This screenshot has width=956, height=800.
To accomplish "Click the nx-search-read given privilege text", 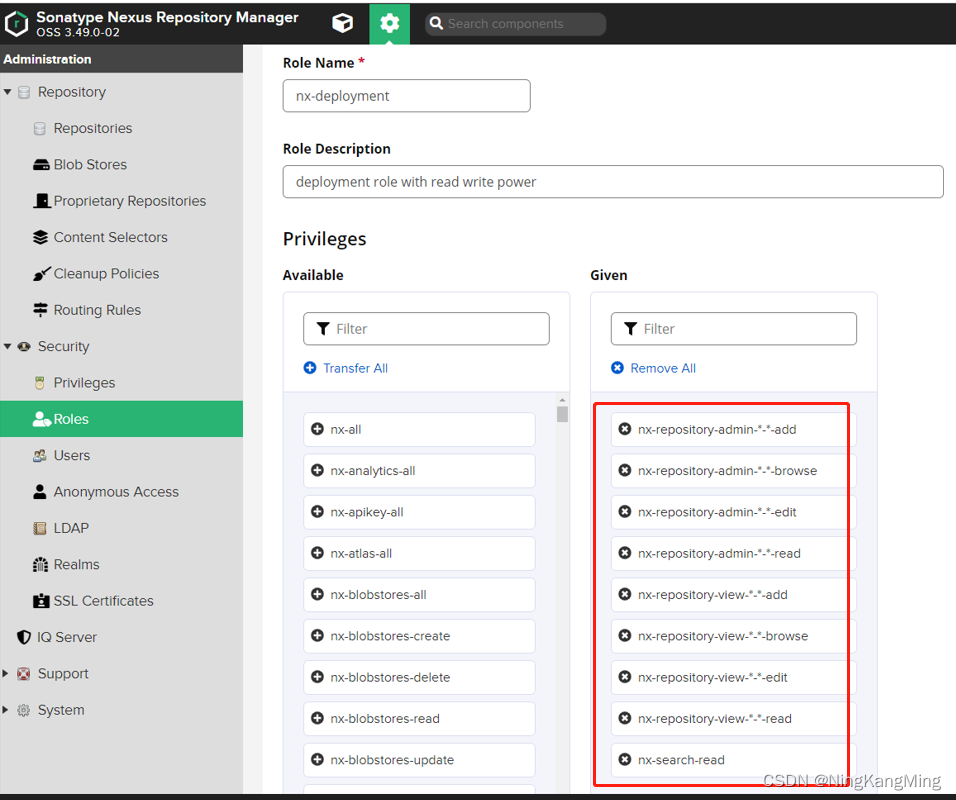I will pyautogui.click(x=681, y=760).
